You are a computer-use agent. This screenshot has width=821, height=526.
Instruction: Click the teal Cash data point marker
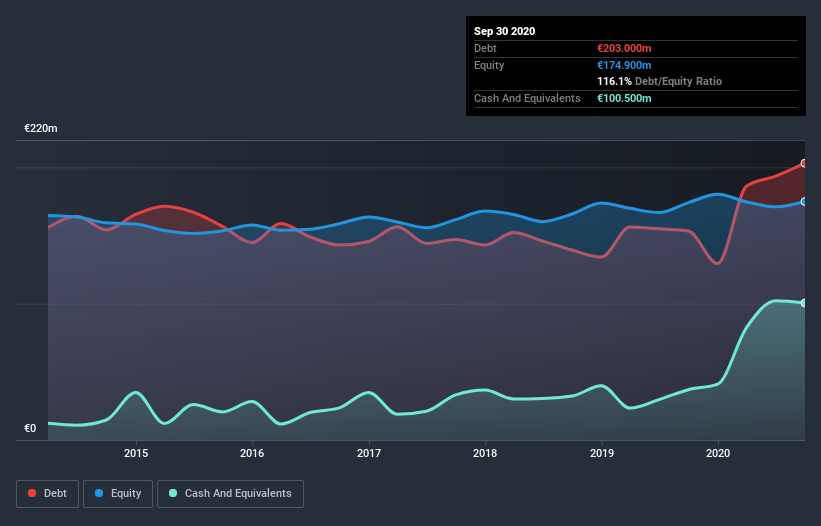click(804, 303)
